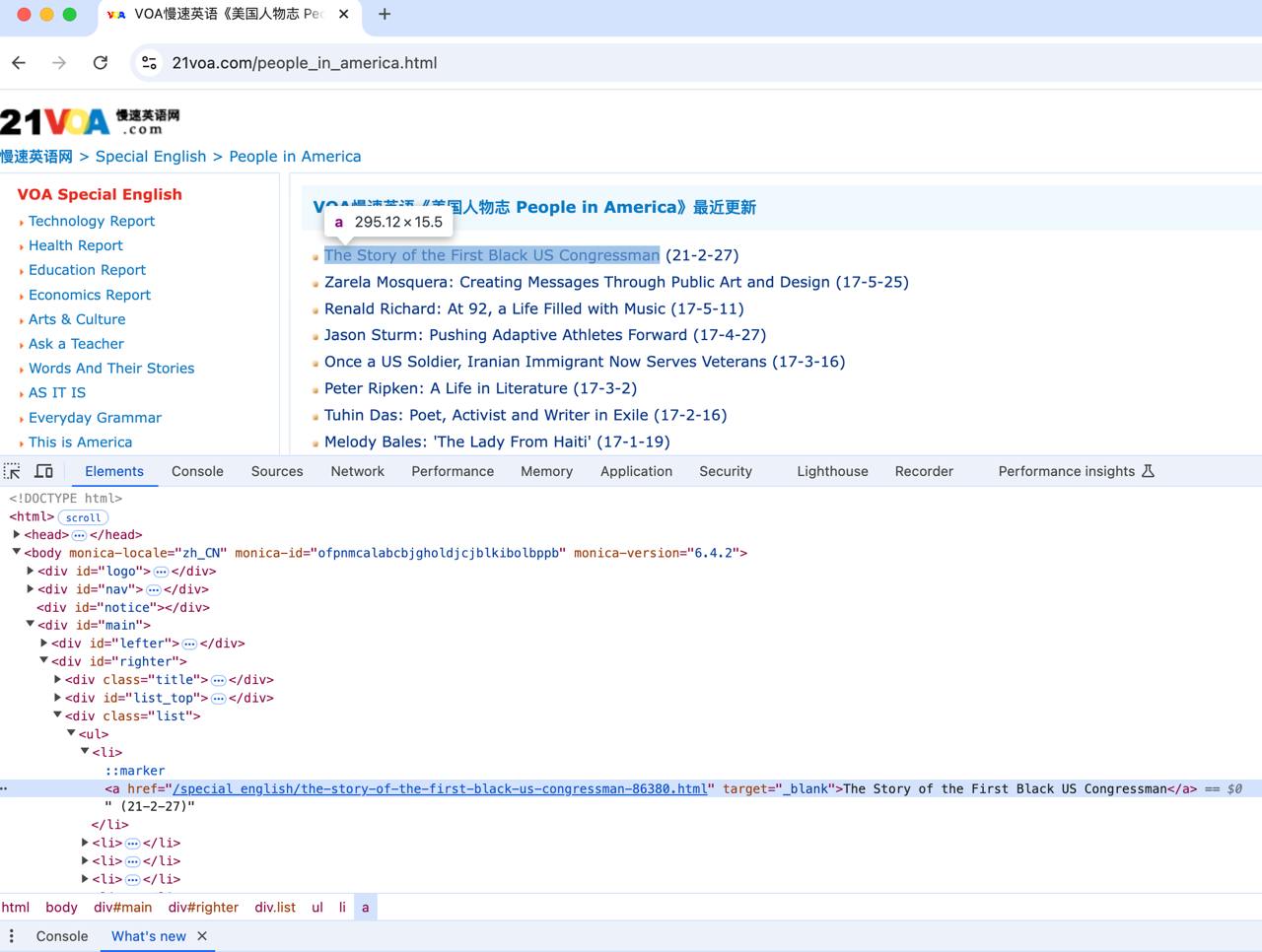The width and height of the screenshot is (1262, 952).
Task: Open the Economics Report link
Action: 90,295
